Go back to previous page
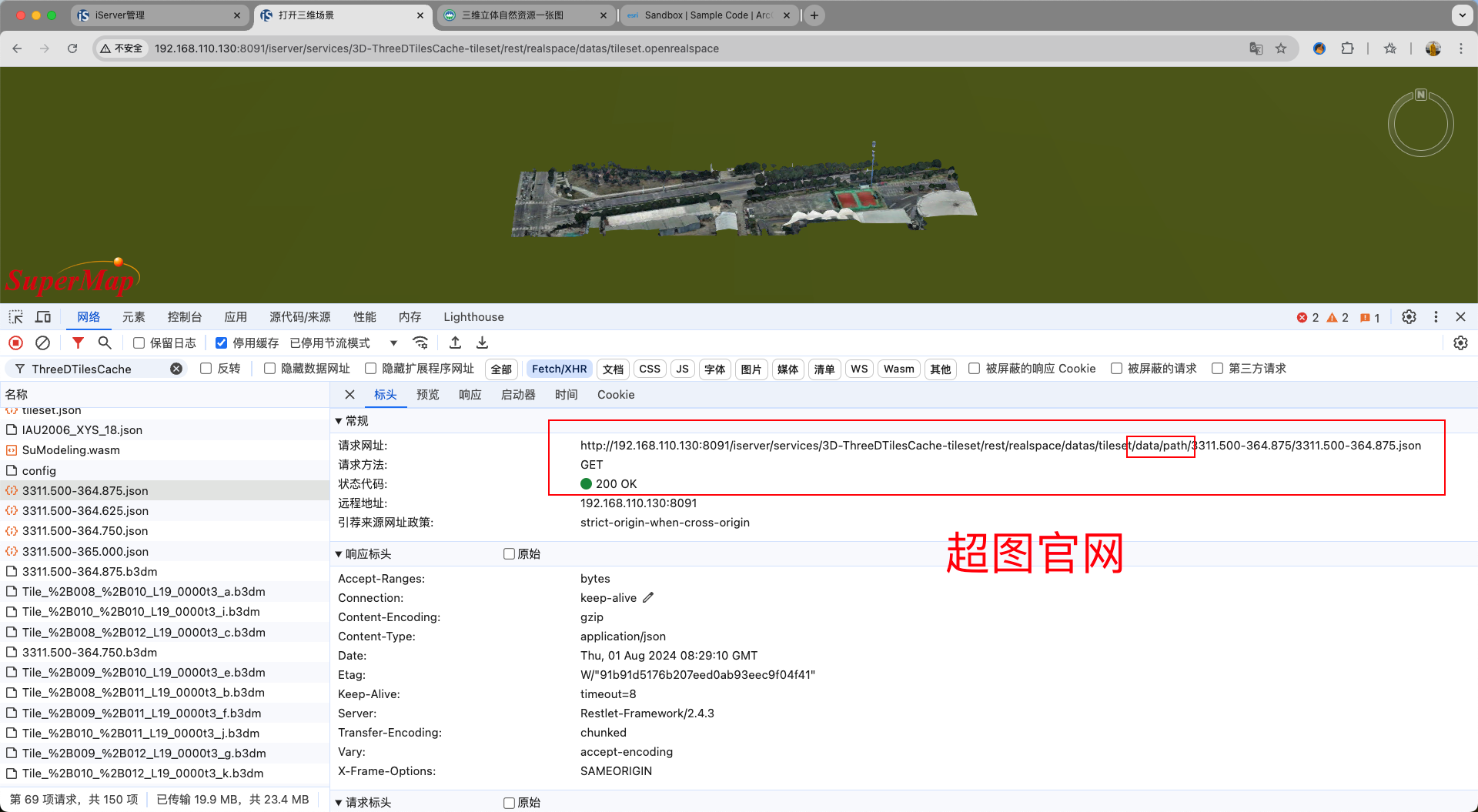The width and height of the screenshot is (1478, 812). point(17,48)
